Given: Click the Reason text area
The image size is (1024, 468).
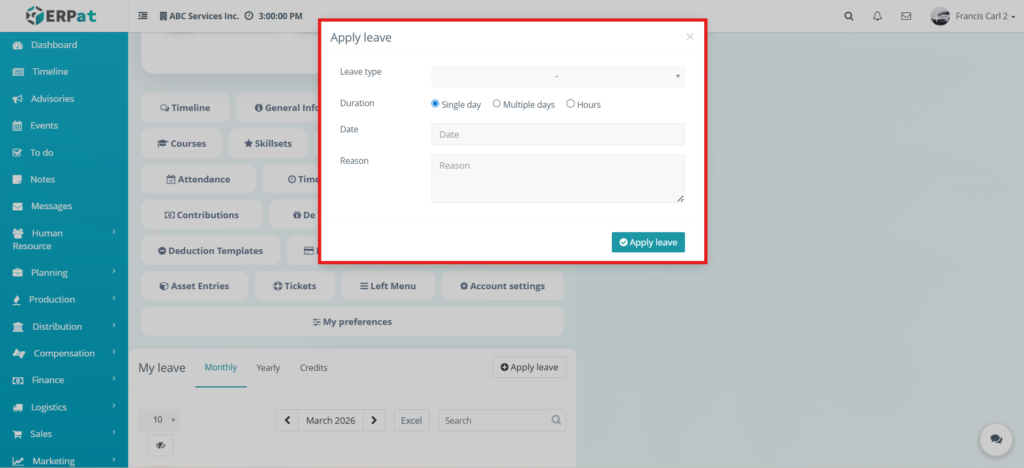Looking at the screenshot, I should [x=558, y=179].
